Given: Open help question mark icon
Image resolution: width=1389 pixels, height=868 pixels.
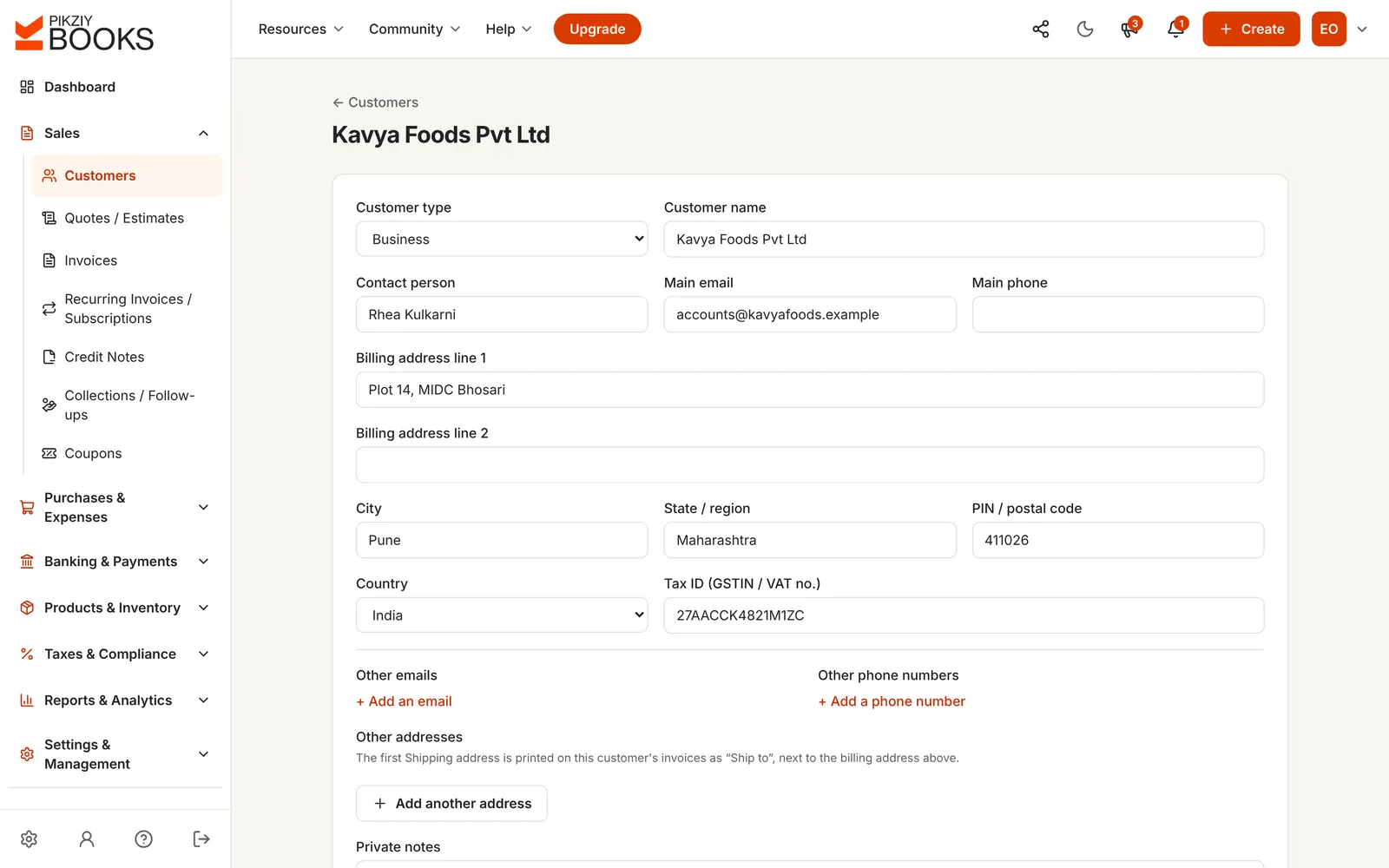Looking at the screenshot, I should pos(144,838).
